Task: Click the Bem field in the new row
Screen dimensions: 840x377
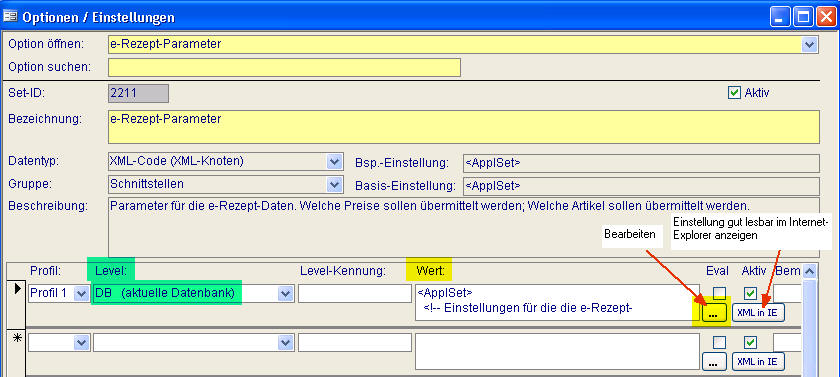Action: pos(788,343)
